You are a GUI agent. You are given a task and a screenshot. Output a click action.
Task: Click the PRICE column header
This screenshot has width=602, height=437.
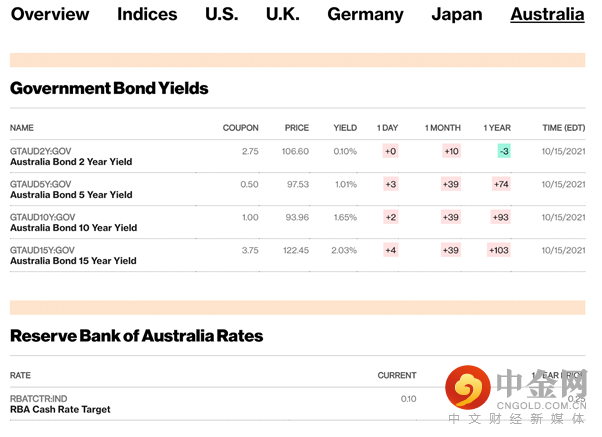click(x=296, y=128)
